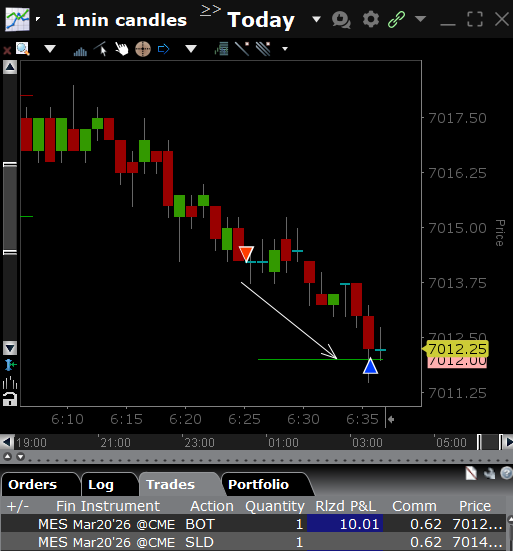Open chart settings gear icon

371,19
